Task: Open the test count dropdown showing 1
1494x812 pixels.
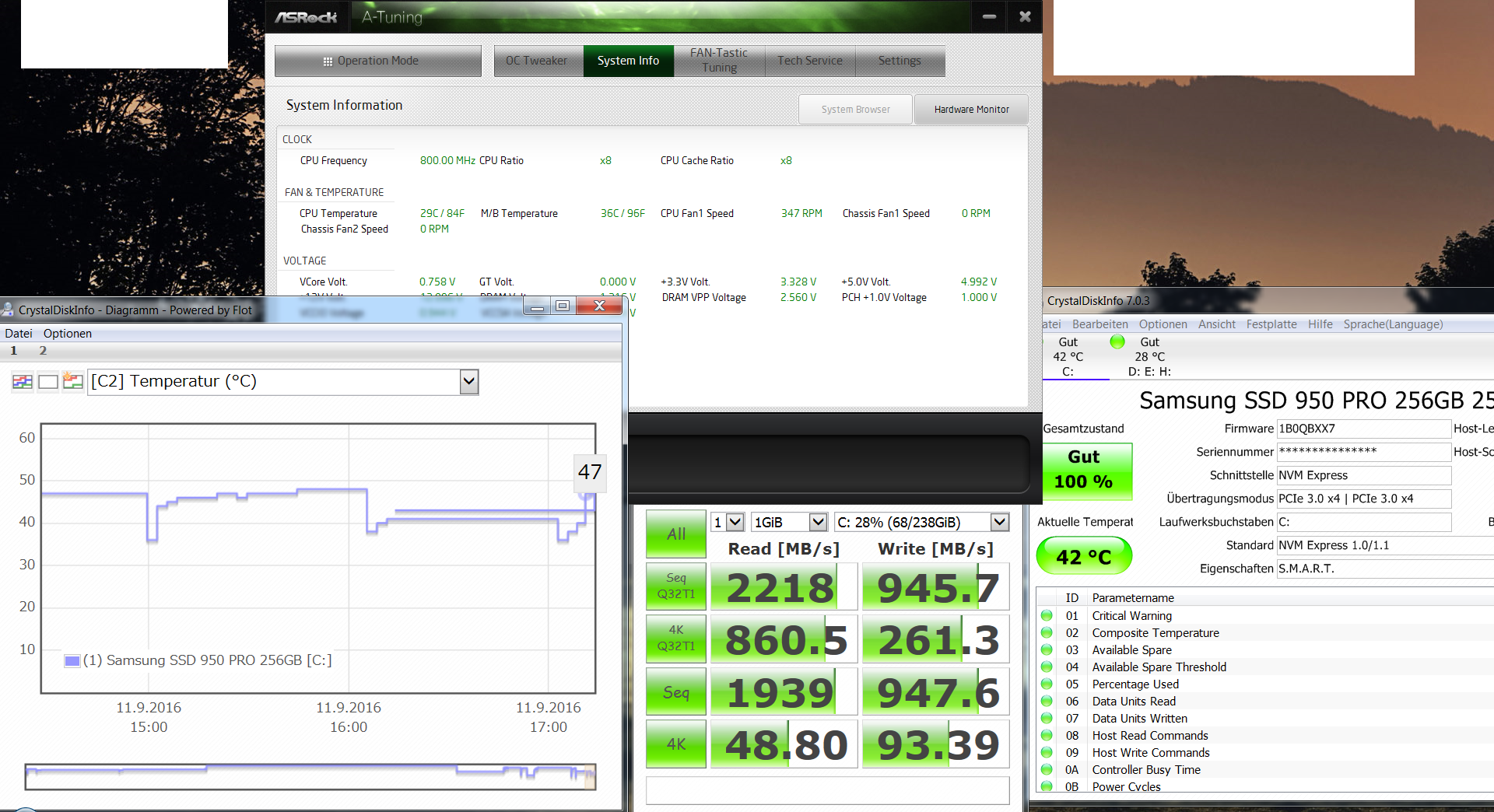Action: (728, 522)
